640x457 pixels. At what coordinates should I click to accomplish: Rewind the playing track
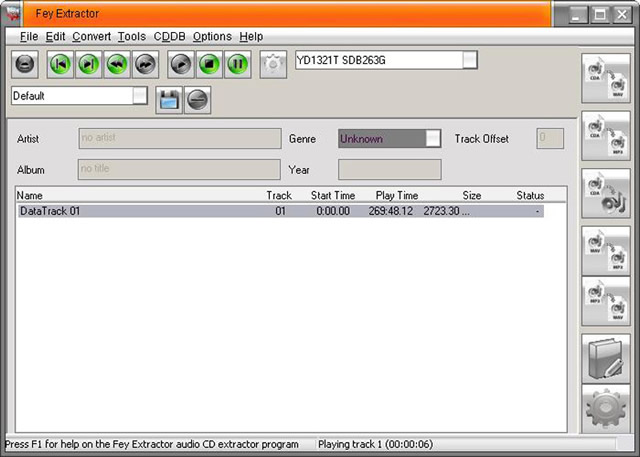coord(117,64)
